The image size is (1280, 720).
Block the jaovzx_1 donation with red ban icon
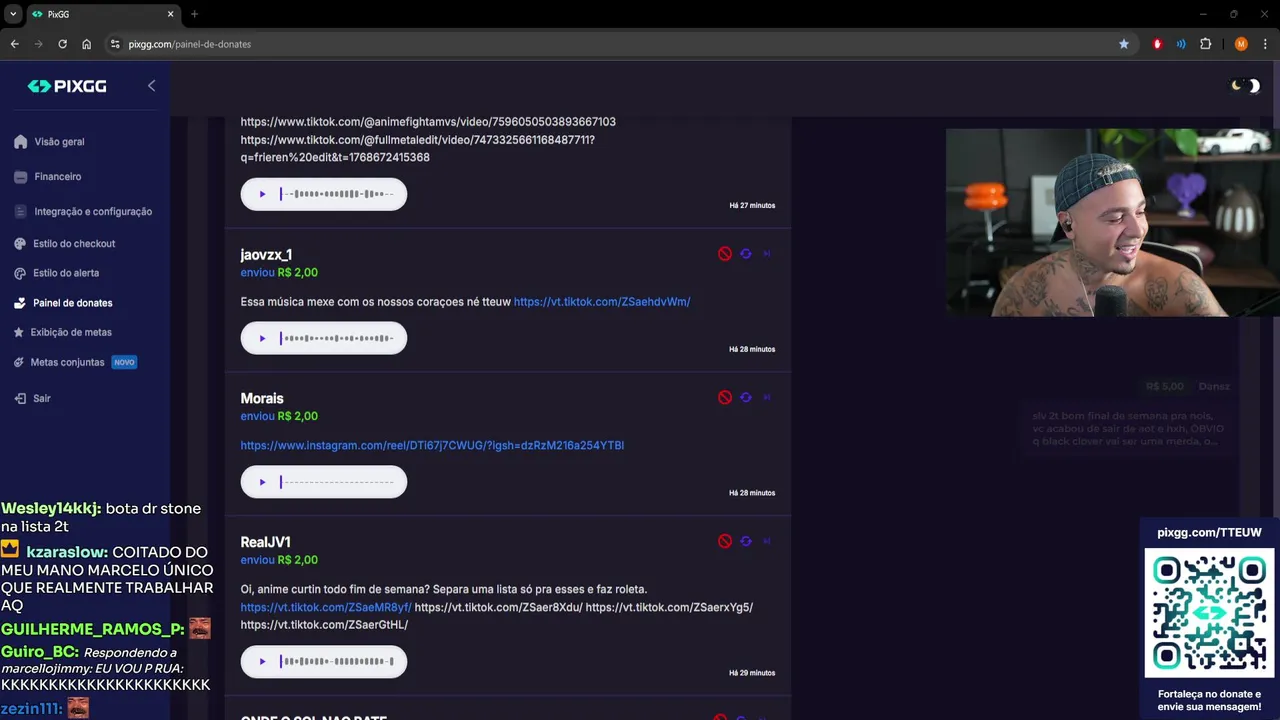pyautogui.click(x=725, y=254)
